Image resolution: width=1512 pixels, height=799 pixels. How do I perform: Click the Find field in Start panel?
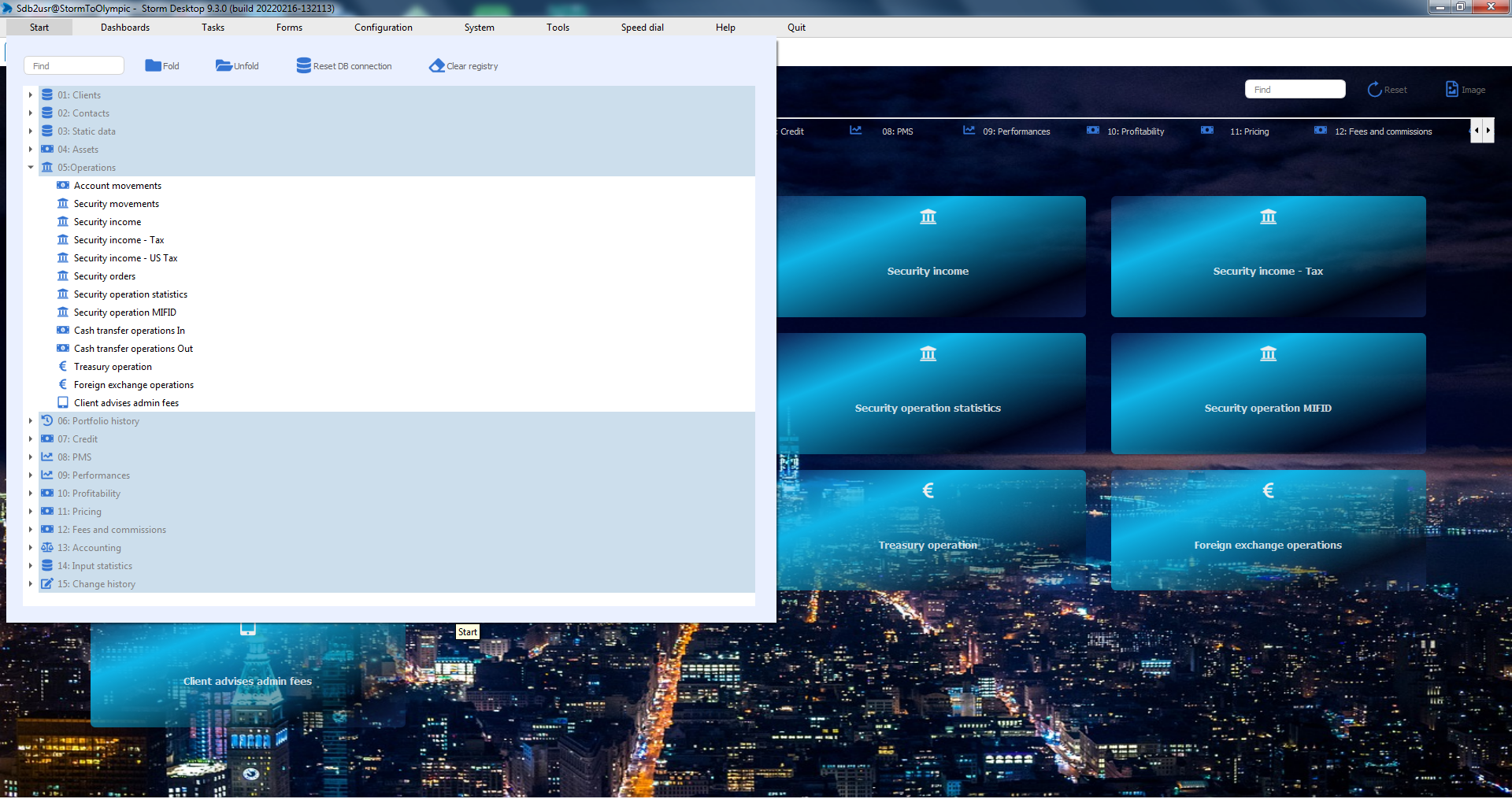[74, 65]
